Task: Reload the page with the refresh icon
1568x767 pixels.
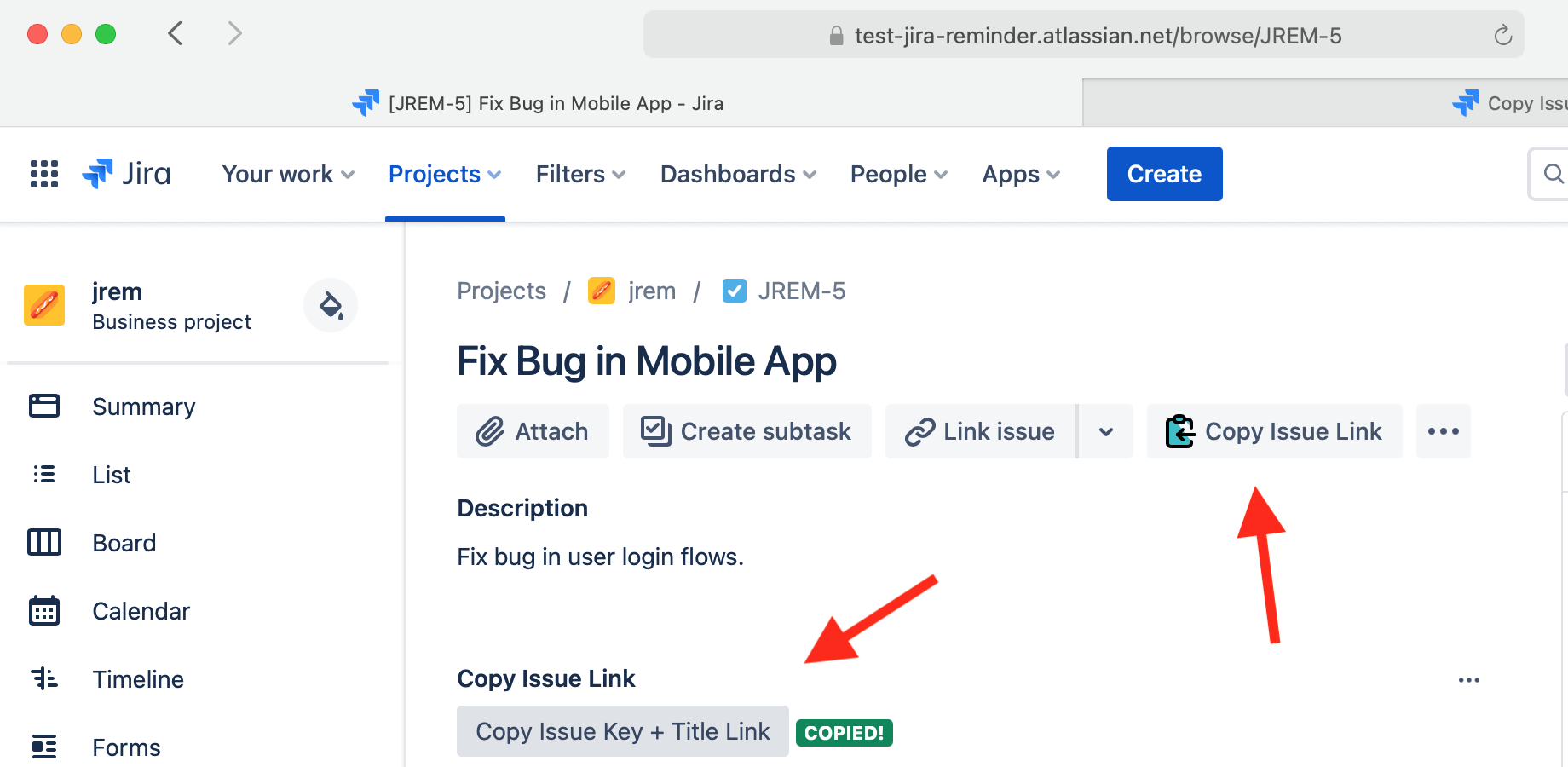Action: 1502,35
